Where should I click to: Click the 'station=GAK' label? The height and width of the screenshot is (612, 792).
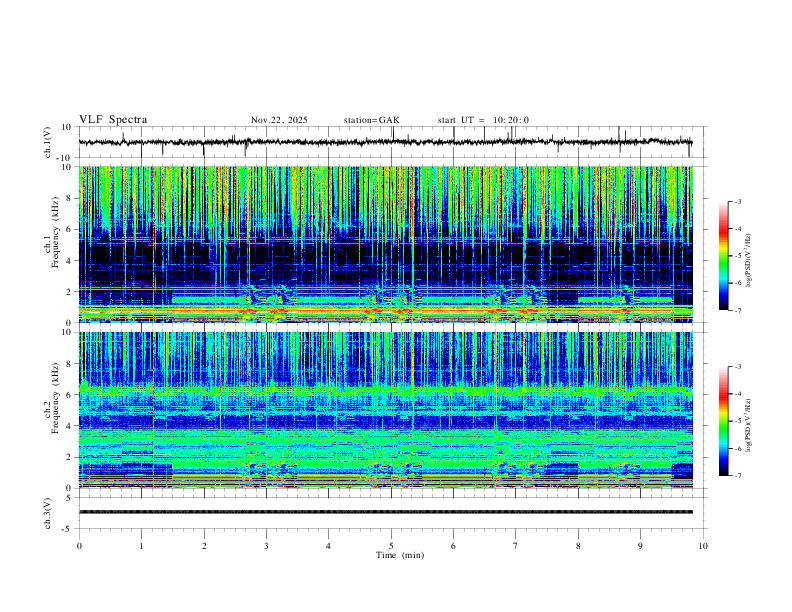click(372, 120)
